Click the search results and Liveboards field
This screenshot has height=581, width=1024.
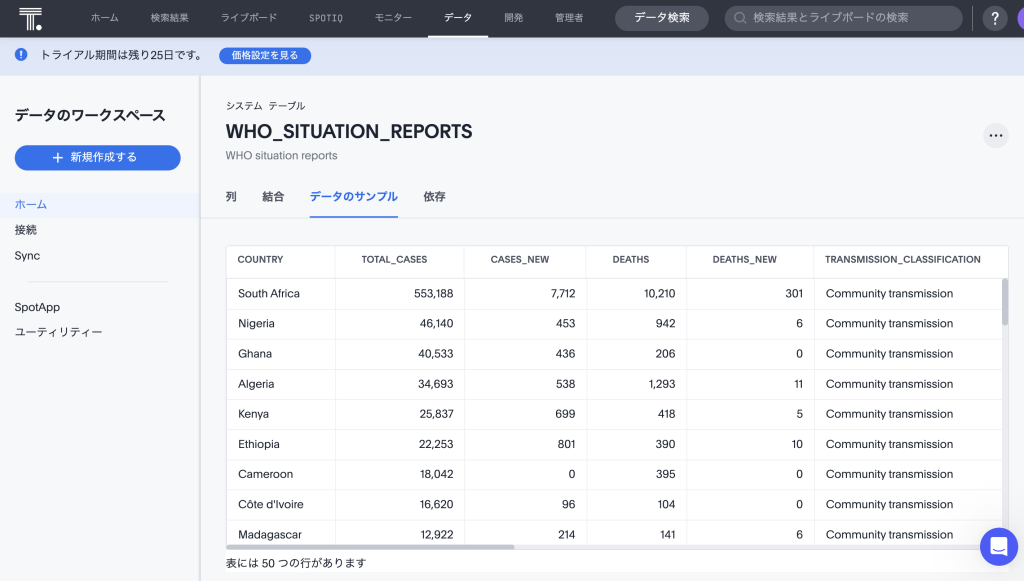(850, 18)
